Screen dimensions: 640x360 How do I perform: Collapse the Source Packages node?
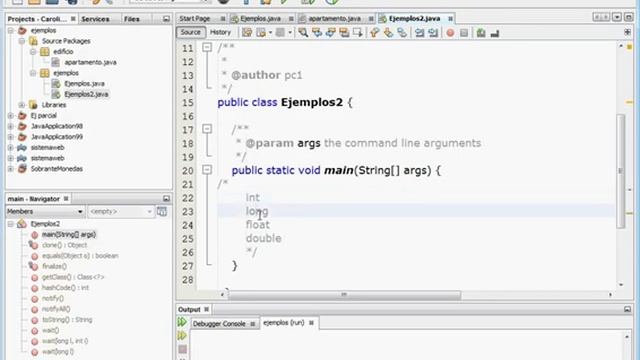point(22,41)
